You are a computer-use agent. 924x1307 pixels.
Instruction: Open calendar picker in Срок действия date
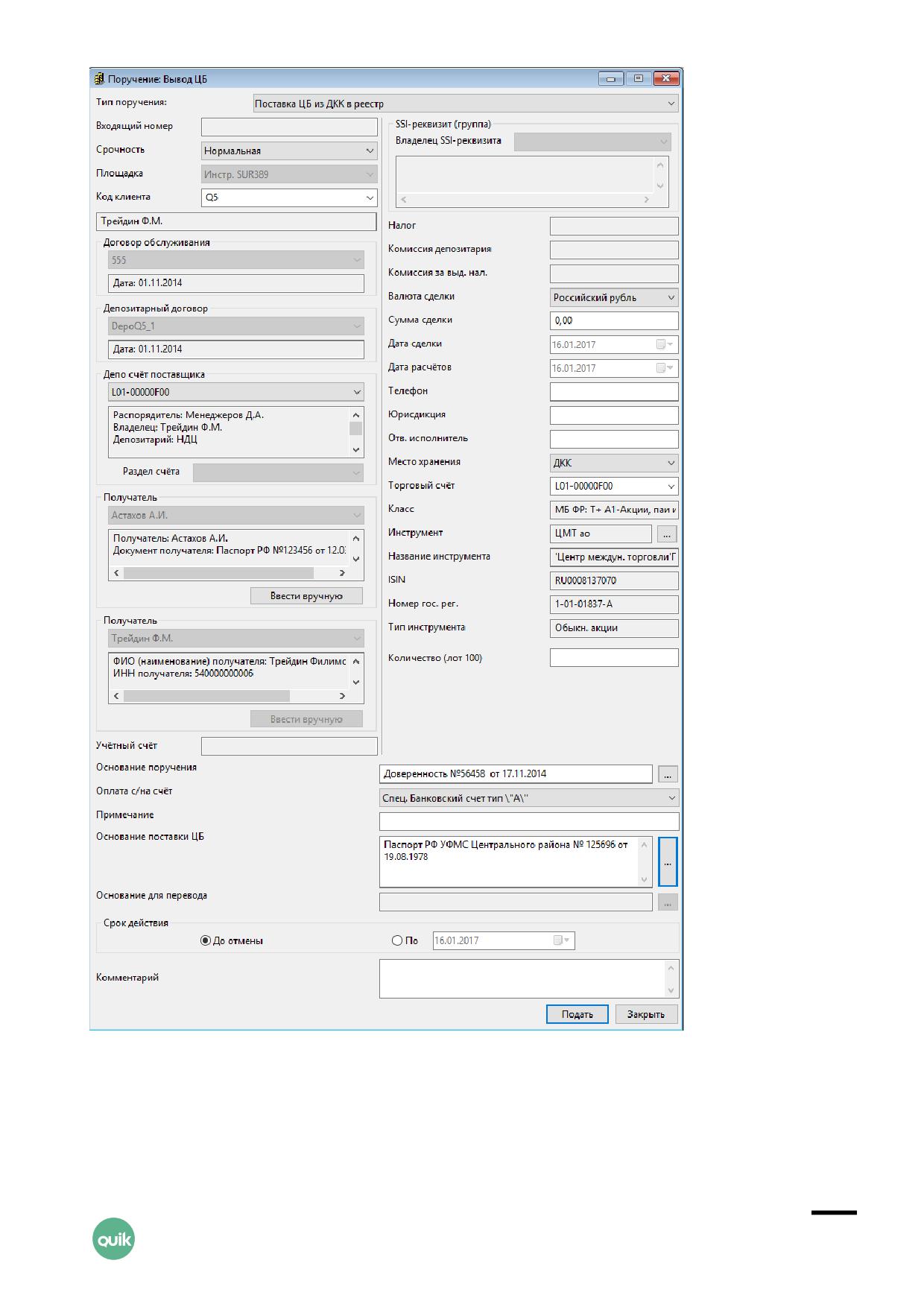pyautogui.click(x=562, y=940)
